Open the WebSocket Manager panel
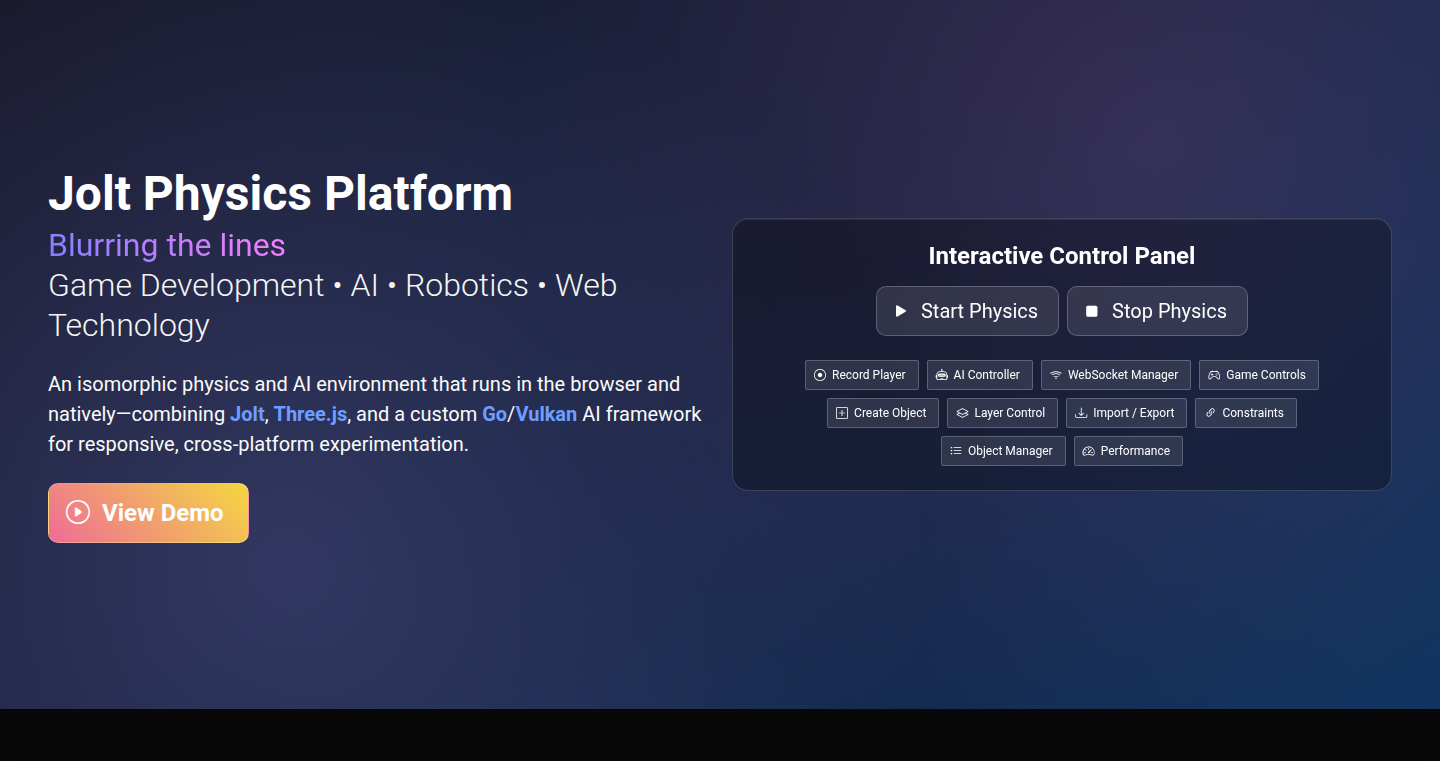 1116,375
